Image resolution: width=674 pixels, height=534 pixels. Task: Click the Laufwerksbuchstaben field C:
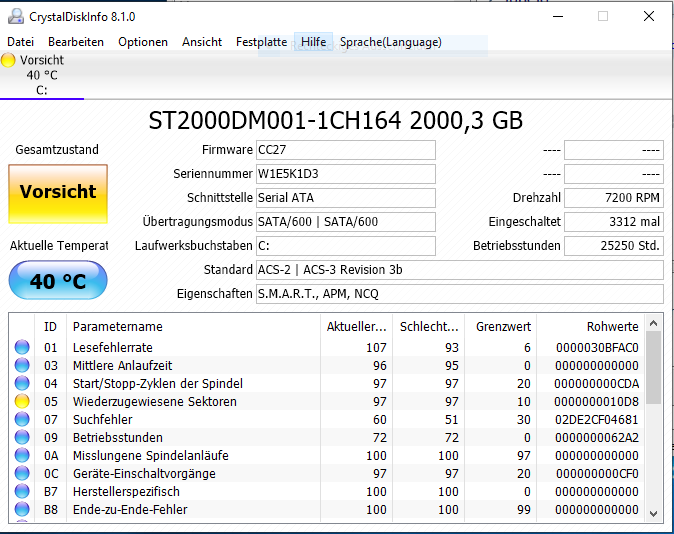[x=346, y=246]
